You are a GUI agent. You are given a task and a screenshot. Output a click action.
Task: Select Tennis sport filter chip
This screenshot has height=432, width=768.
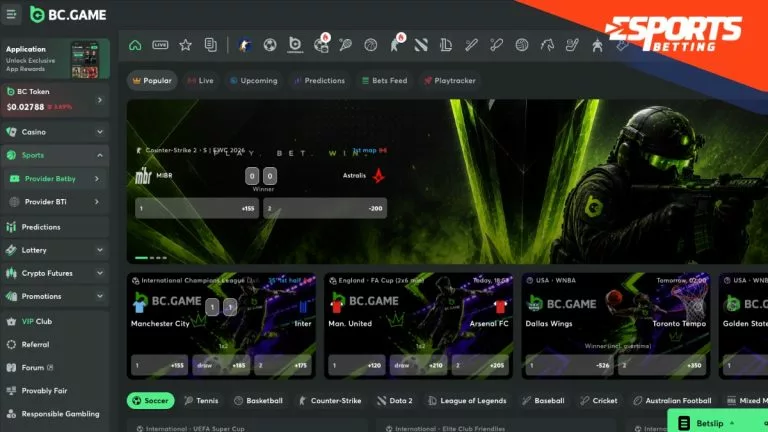click(x=201, y=401)
